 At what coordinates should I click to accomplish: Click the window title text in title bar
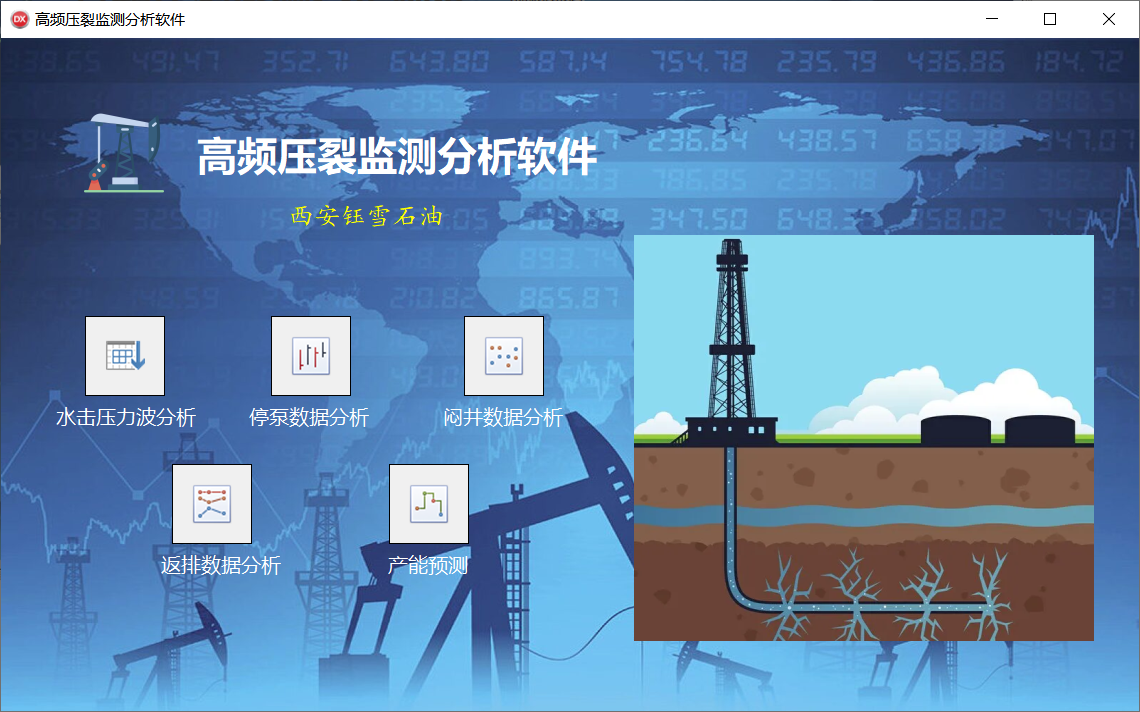[x=110, y=20]
